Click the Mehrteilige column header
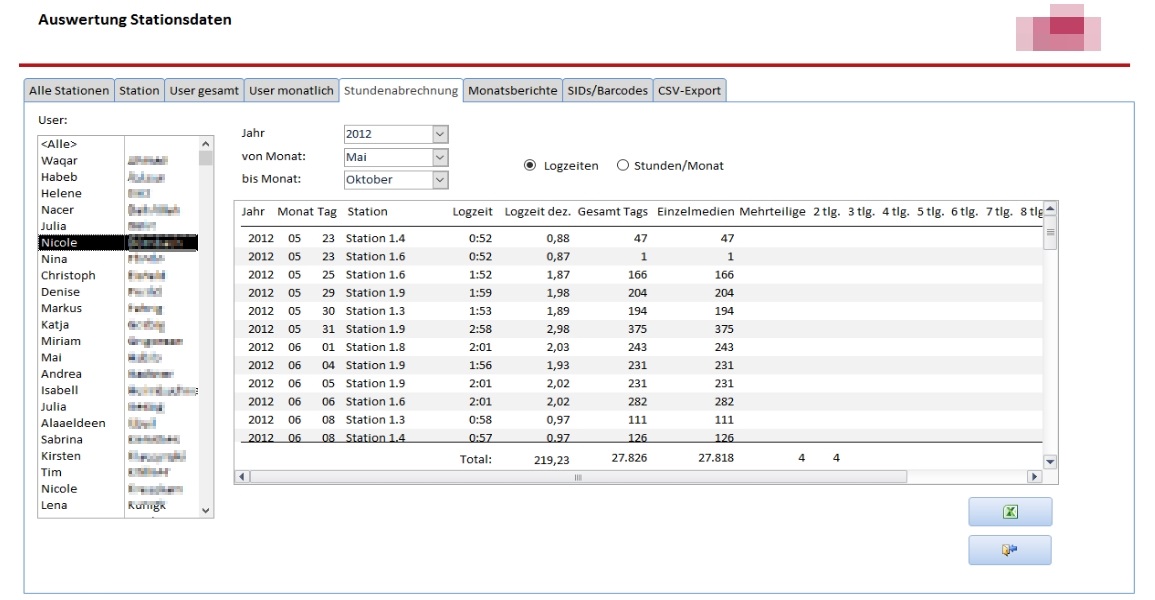 [x=773, y=212]
